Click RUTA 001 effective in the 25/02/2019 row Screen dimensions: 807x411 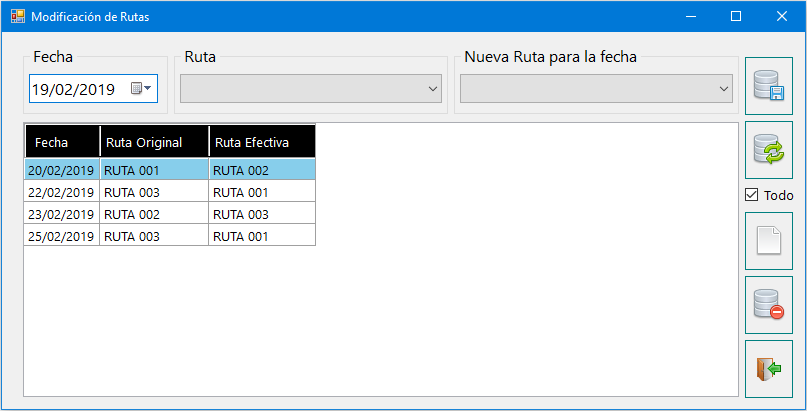pos(262,237)
